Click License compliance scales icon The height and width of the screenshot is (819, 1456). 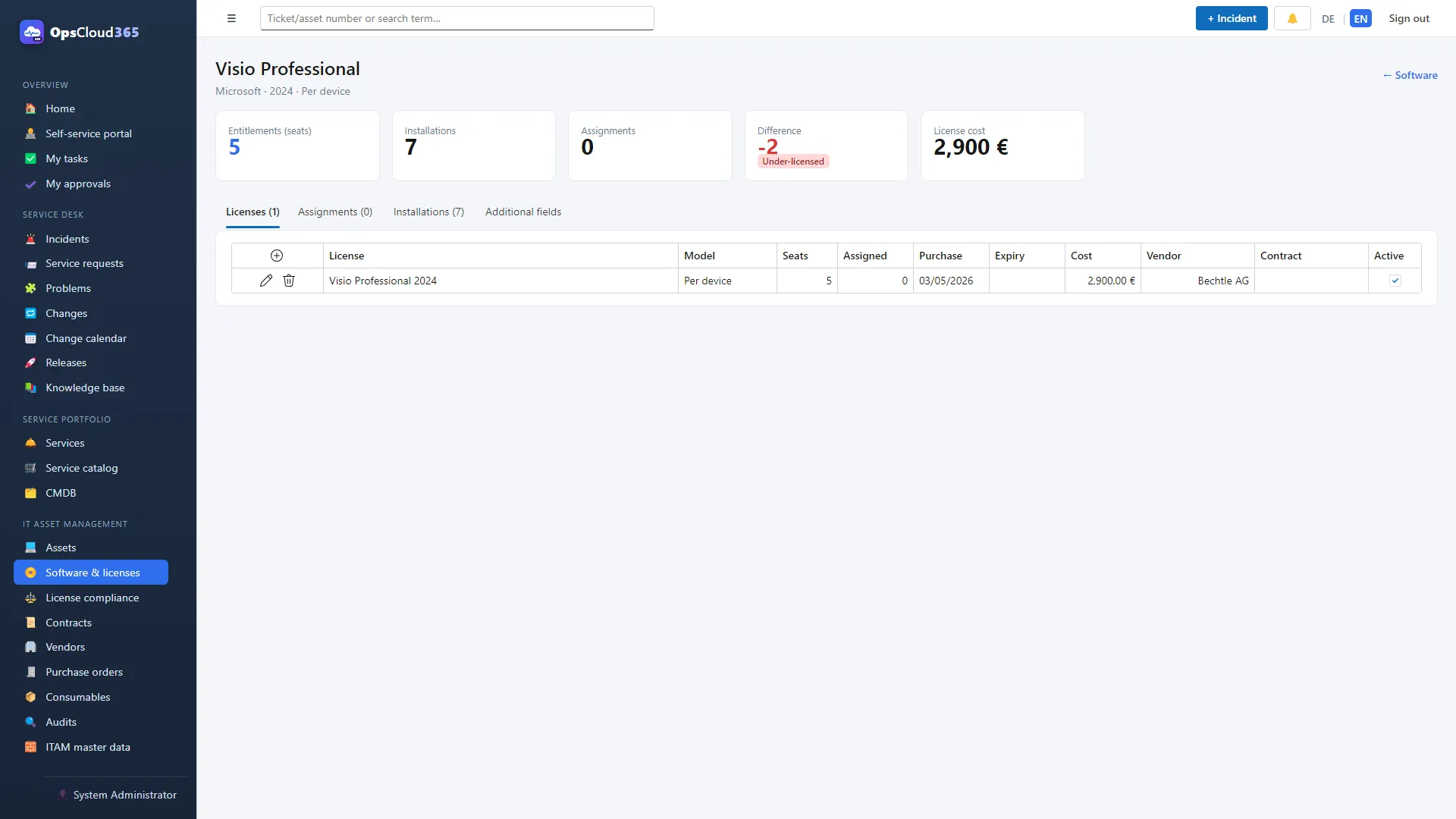(x=30, y=598)
